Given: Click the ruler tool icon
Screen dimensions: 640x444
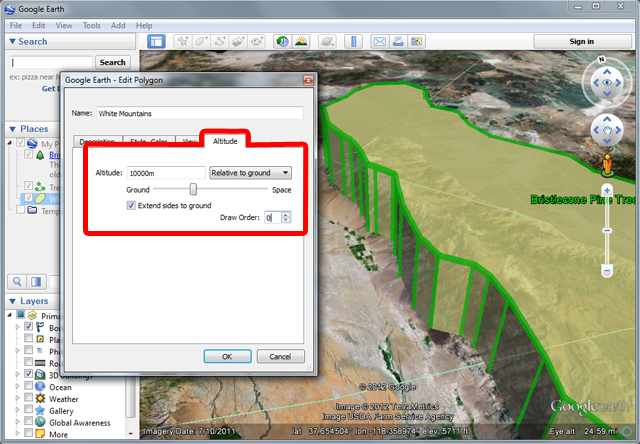Looking at the screenshot, I should [354, 41].
